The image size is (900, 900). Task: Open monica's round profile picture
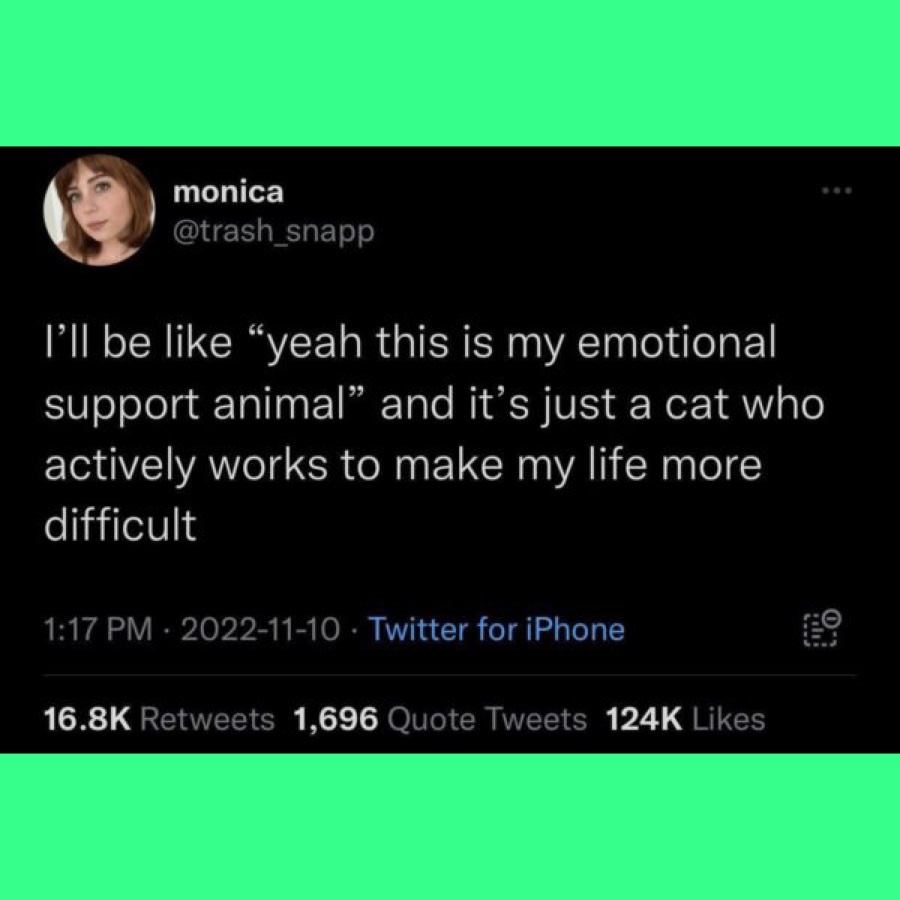99,210
